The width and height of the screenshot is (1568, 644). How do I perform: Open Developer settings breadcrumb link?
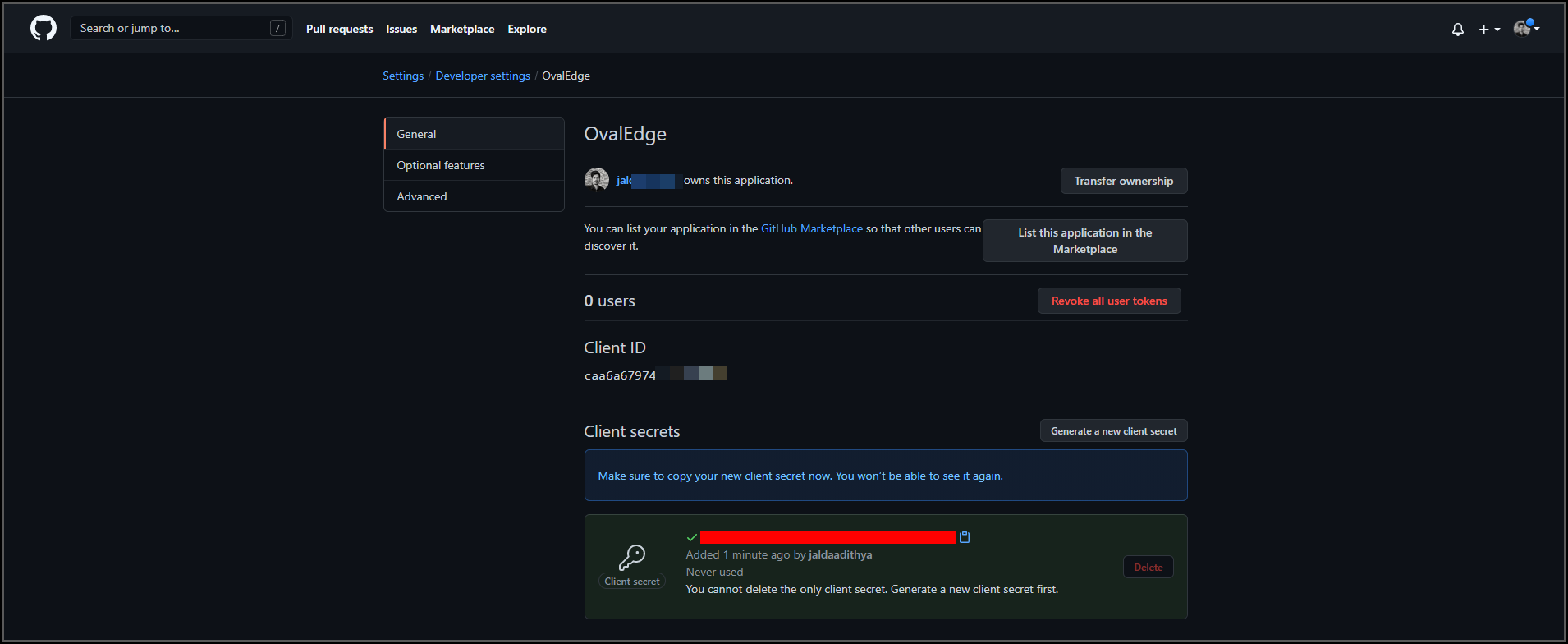[x=483, y=76]
